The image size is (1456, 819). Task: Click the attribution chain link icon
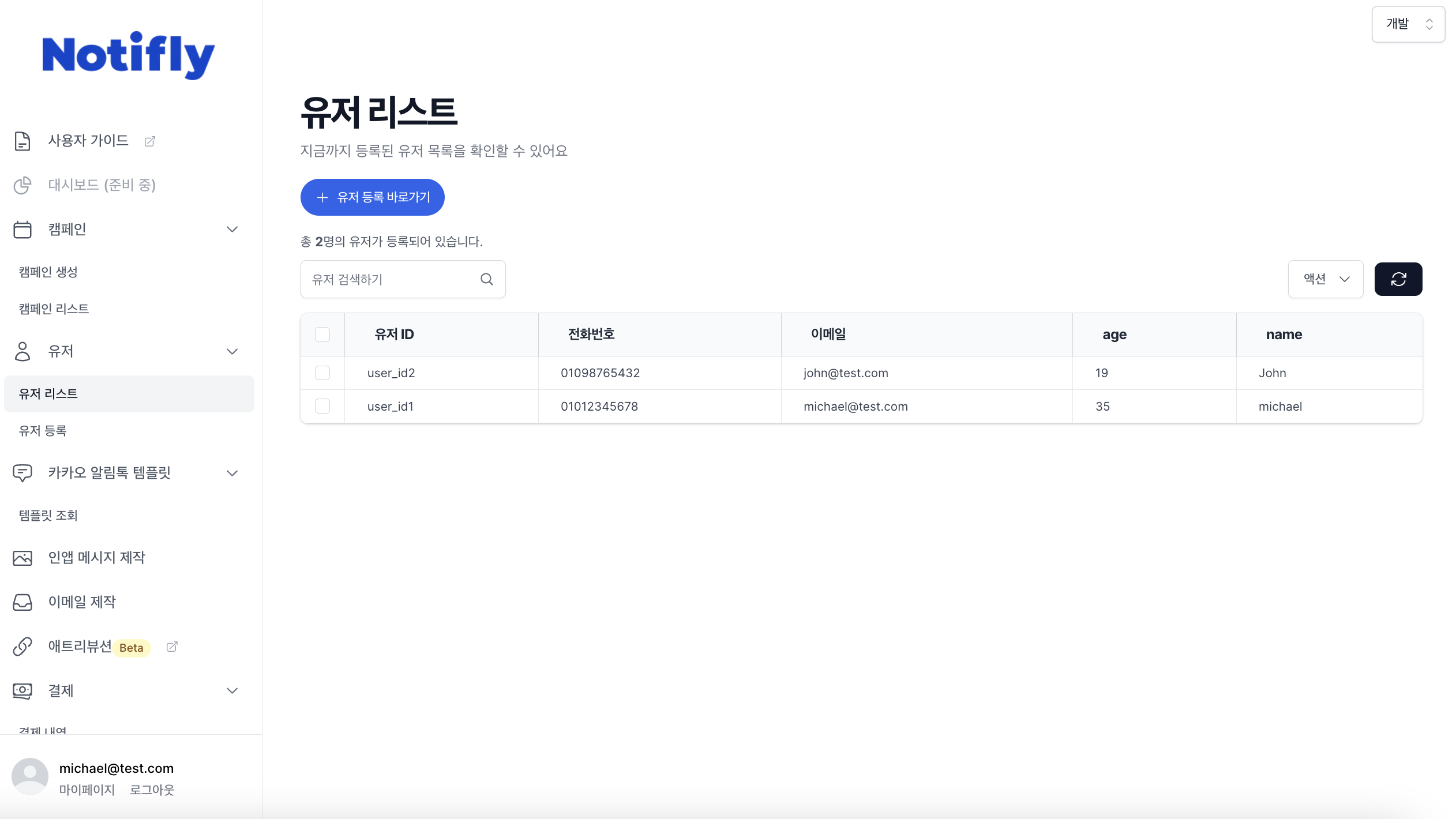pyautogui.click(x=22, y=647)
